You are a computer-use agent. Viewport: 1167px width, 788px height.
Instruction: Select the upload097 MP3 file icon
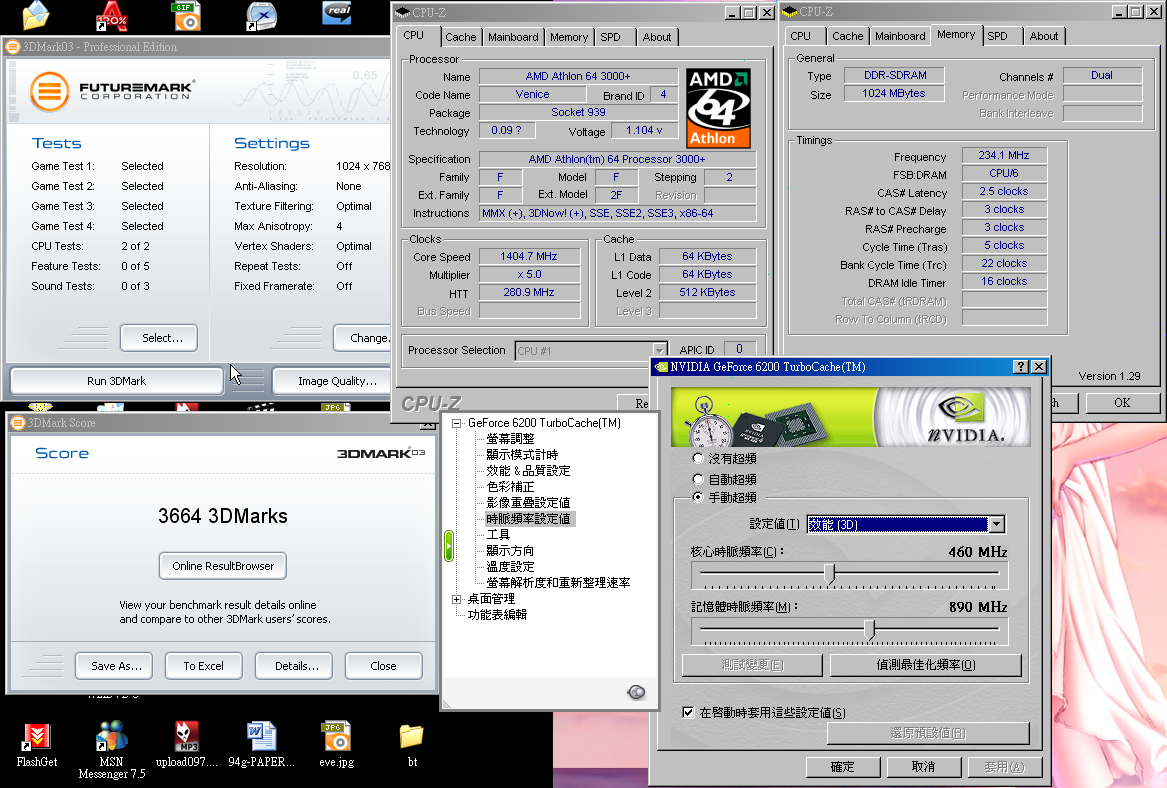click(x=187, y=737)
